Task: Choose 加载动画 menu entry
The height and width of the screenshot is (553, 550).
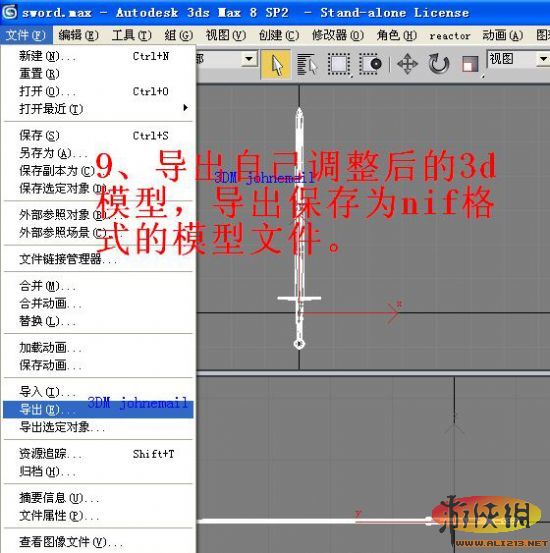Action: coord(98,347)
